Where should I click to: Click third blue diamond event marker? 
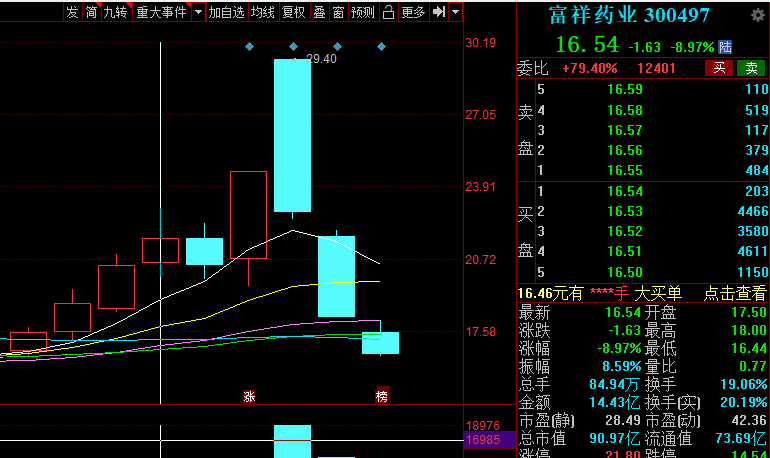[337, 47]
